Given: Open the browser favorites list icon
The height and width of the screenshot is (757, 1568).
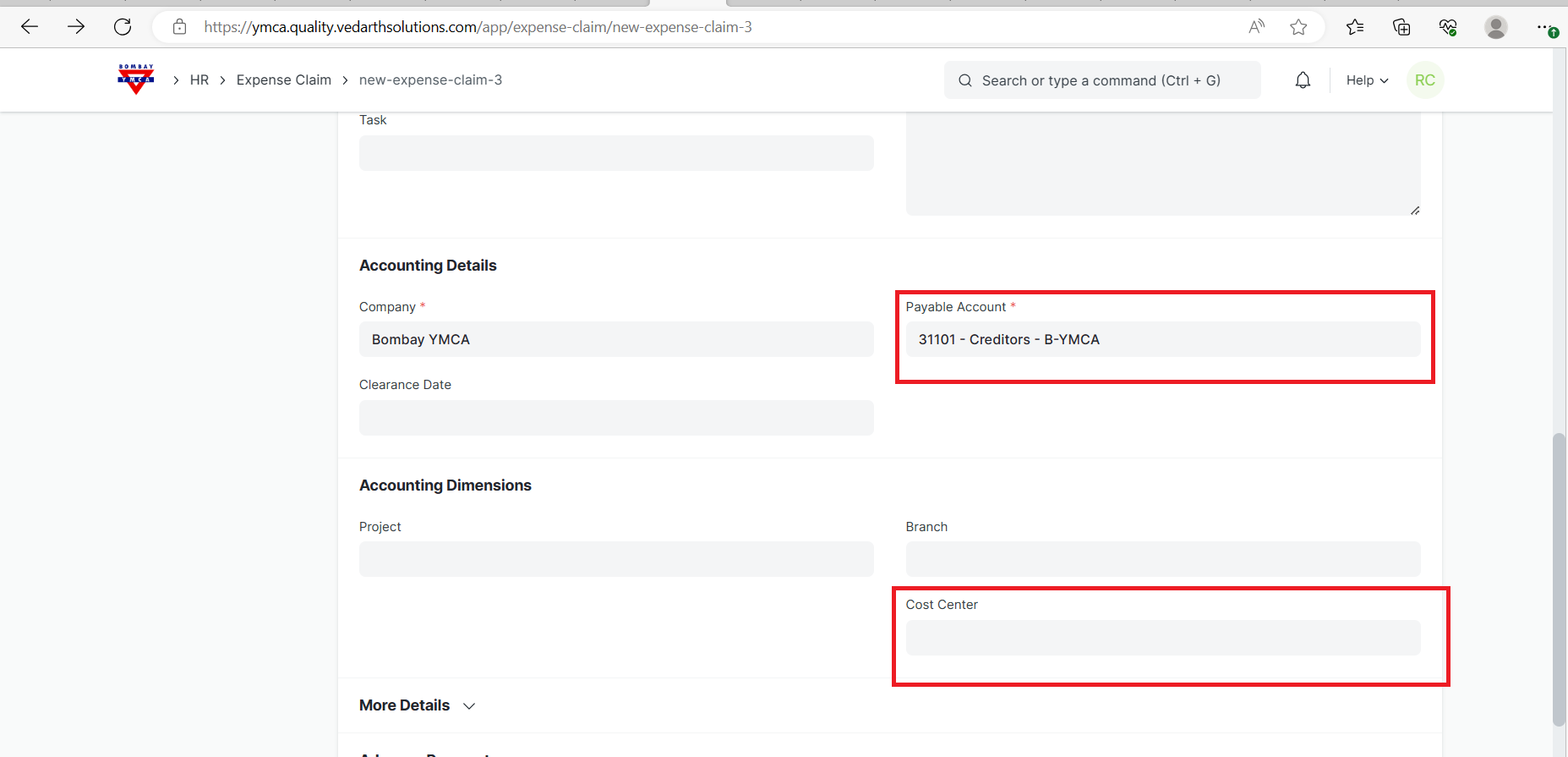Looking at the screenshot, I should [x=1355, y=27].
